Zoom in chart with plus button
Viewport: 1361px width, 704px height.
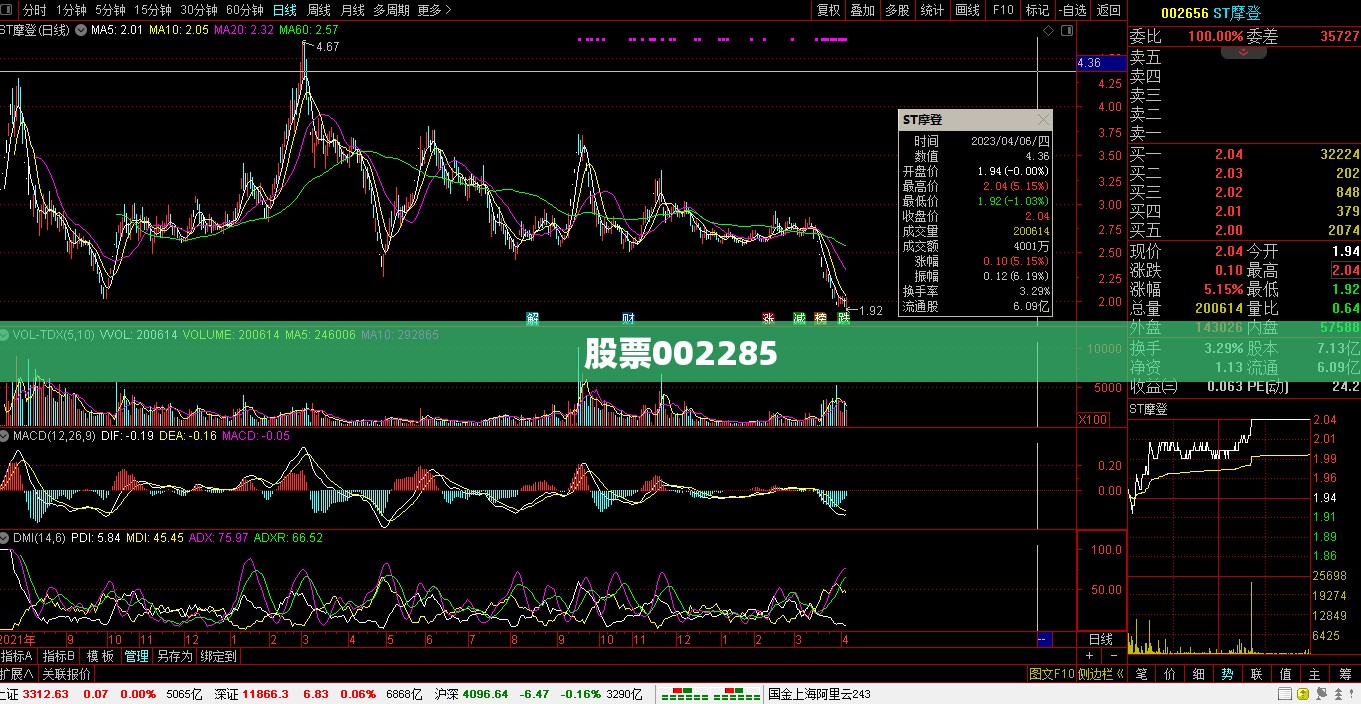point(1090,656)
